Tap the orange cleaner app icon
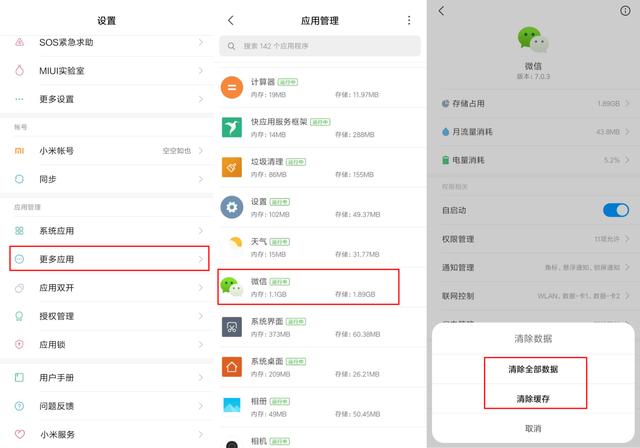 232,167
